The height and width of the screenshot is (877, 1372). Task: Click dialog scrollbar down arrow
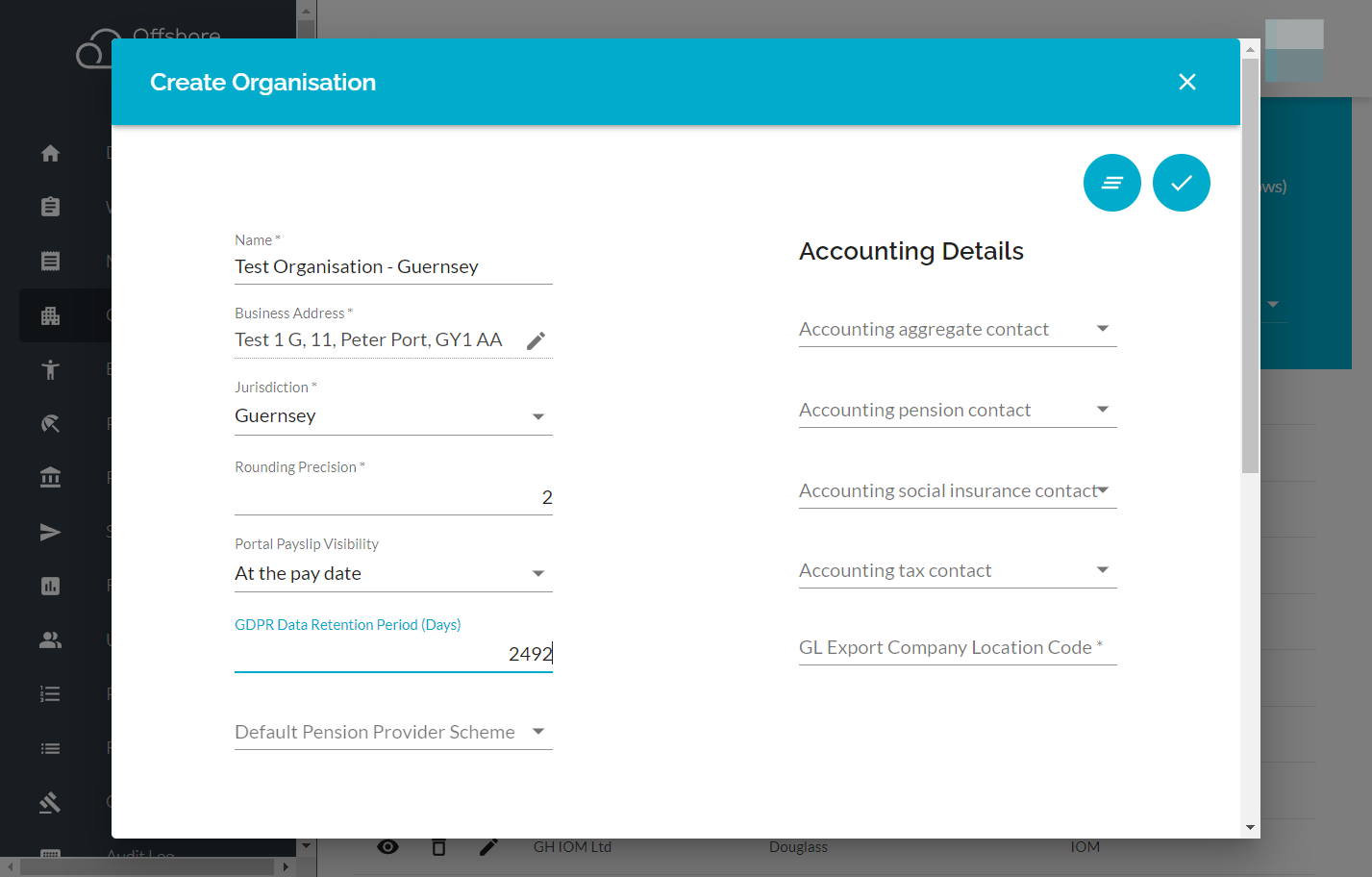click(1250, 827)
